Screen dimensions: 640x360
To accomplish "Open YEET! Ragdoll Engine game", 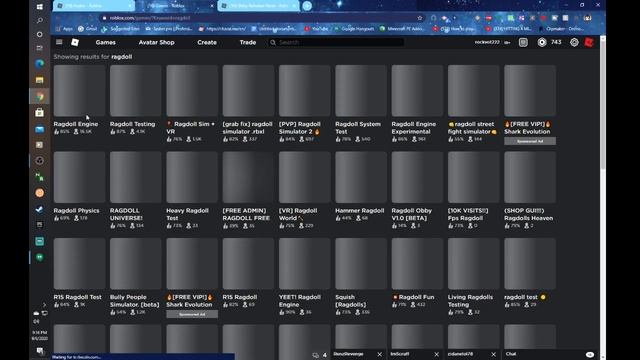I will (304, 264).
